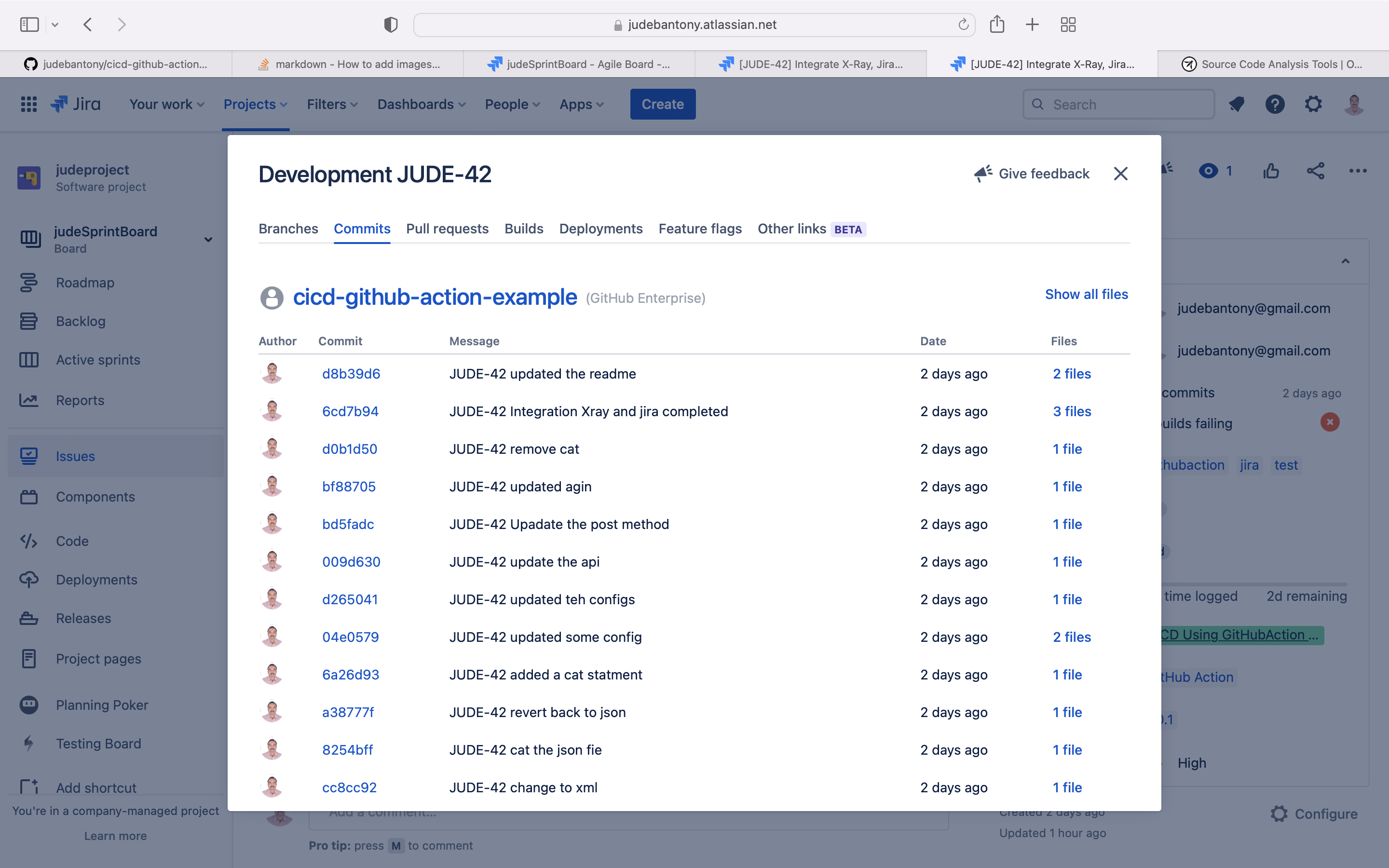Click the Give feedback megaphone icon
Screen dimensions: 1389x868
(983, 174)
